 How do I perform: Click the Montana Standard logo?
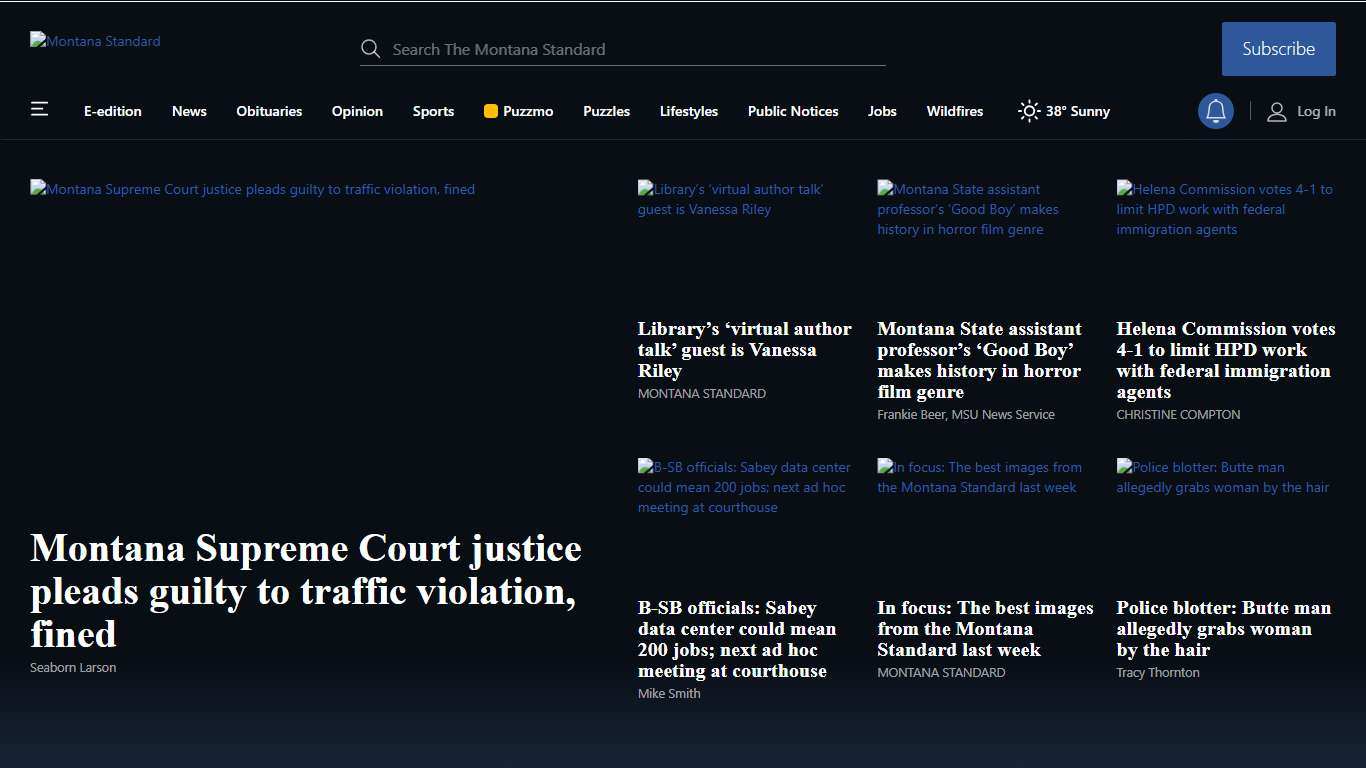point(95,41)
